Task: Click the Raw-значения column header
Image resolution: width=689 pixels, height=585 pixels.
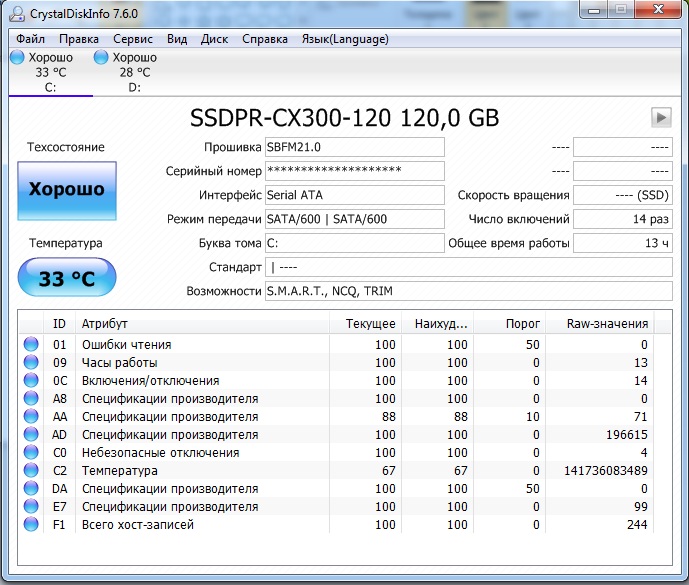Action: tap(599, 323)
